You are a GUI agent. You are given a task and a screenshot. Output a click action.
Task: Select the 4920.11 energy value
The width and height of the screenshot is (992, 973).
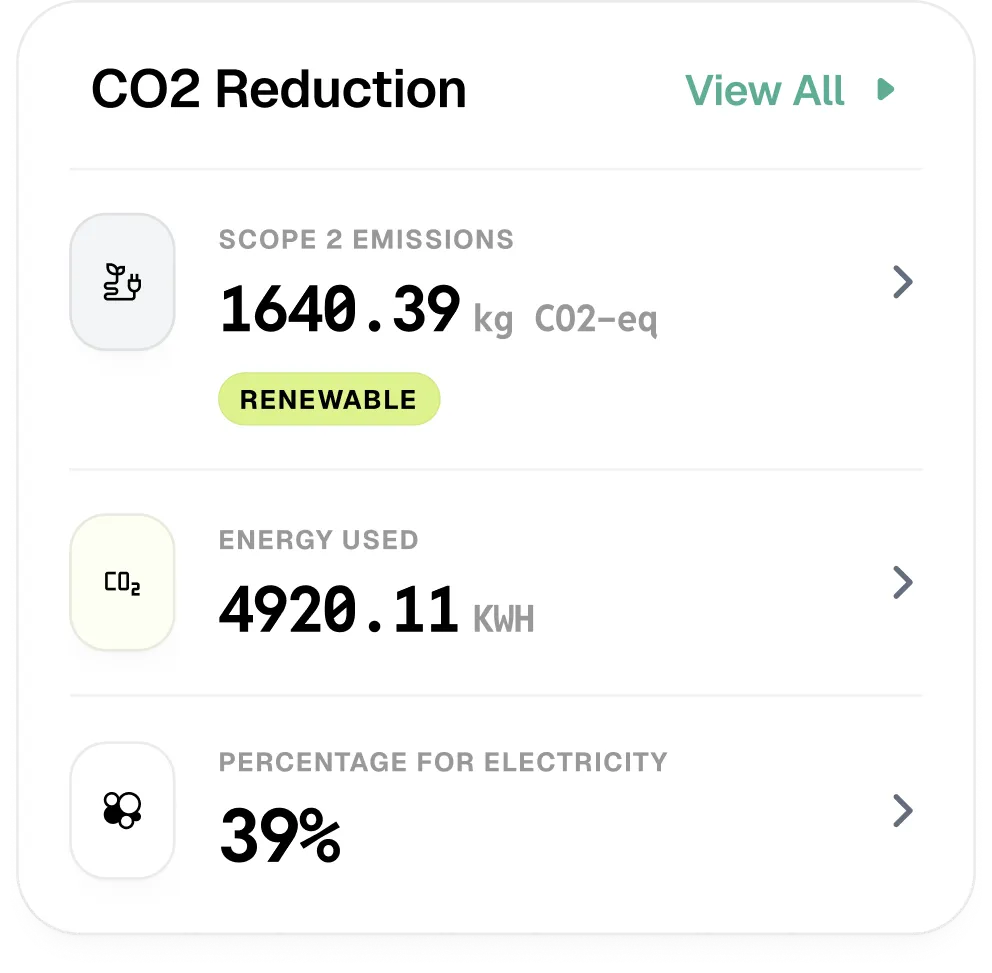(x=339, y=610)
